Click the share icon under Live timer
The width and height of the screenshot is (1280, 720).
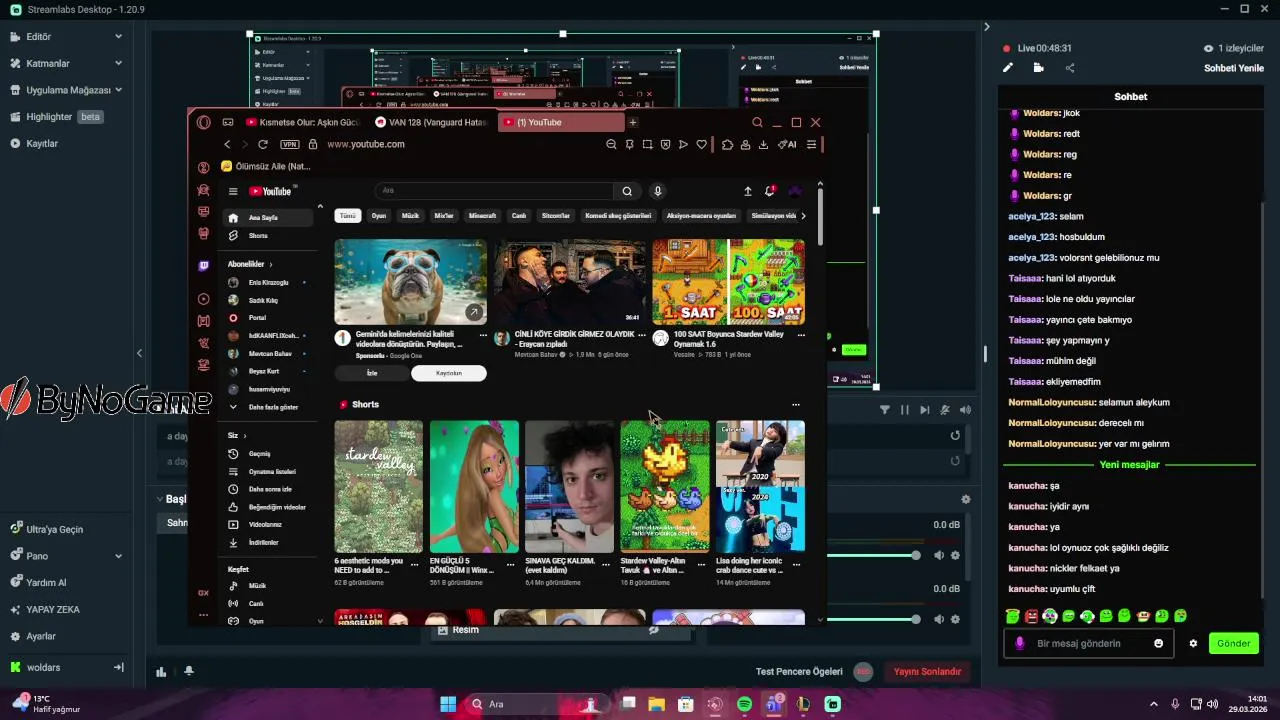coord(1070,68)
